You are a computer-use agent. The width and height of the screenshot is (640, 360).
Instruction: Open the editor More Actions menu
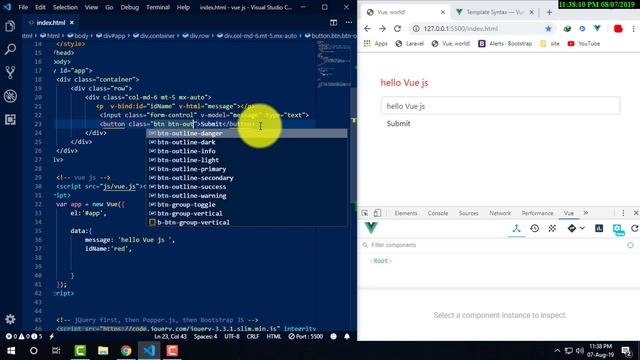point(349,22)
